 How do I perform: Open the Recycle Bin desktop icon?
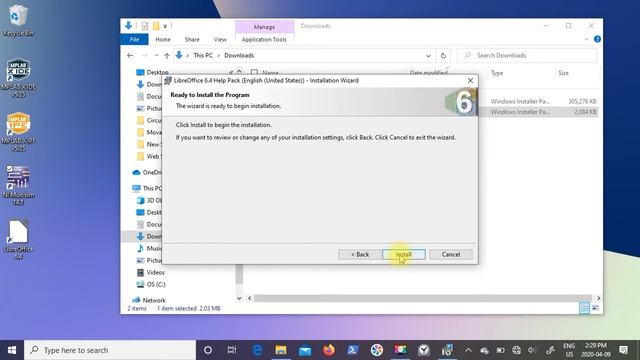18,20
